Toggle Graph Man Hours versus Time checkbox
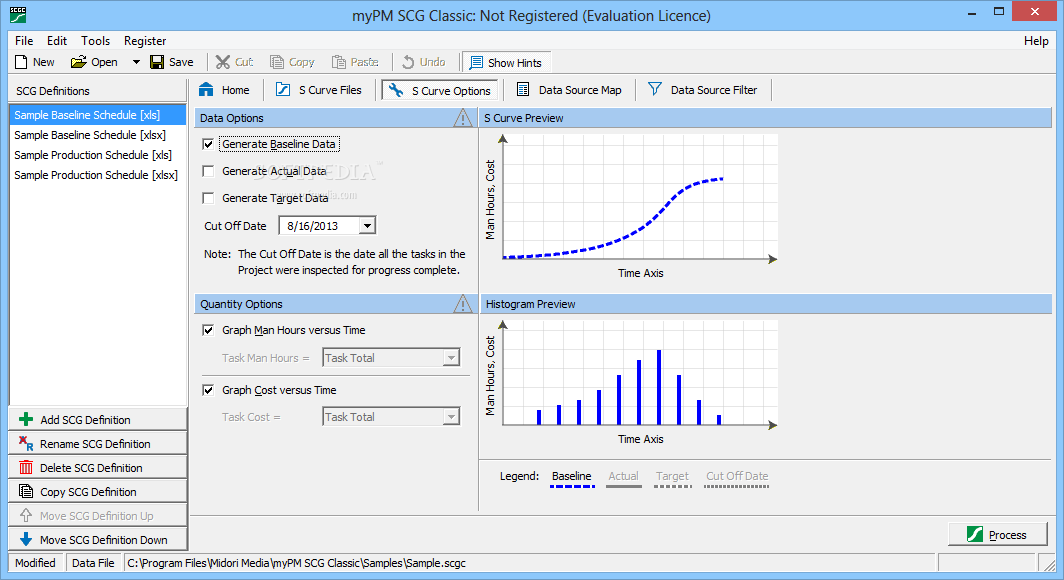This screenshot has height=580, width=1064. click(x=208, y=330)
